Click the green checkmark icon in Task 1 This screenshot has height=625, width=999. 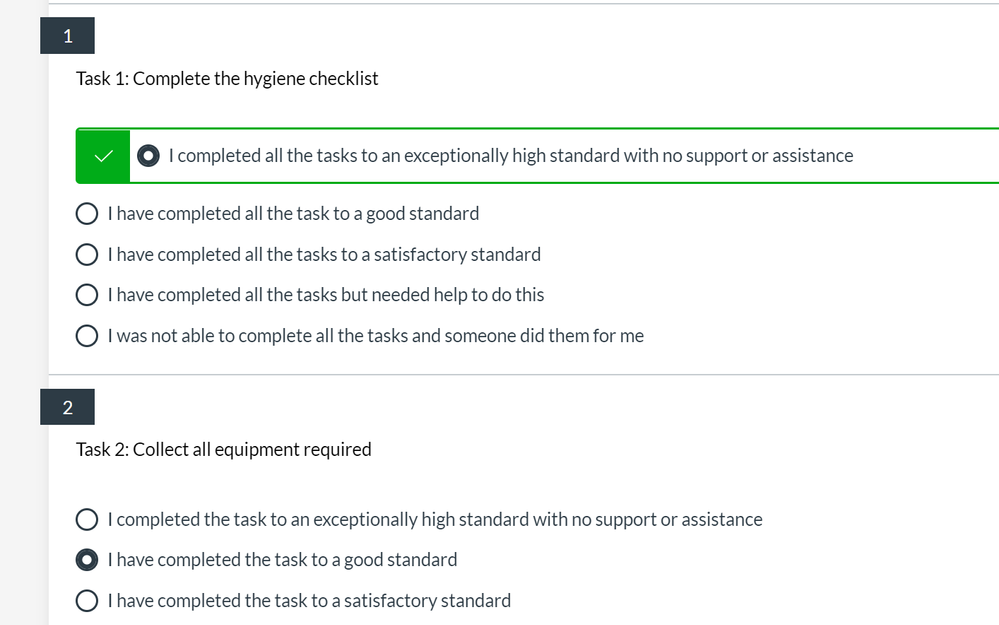tap(103, 156)
